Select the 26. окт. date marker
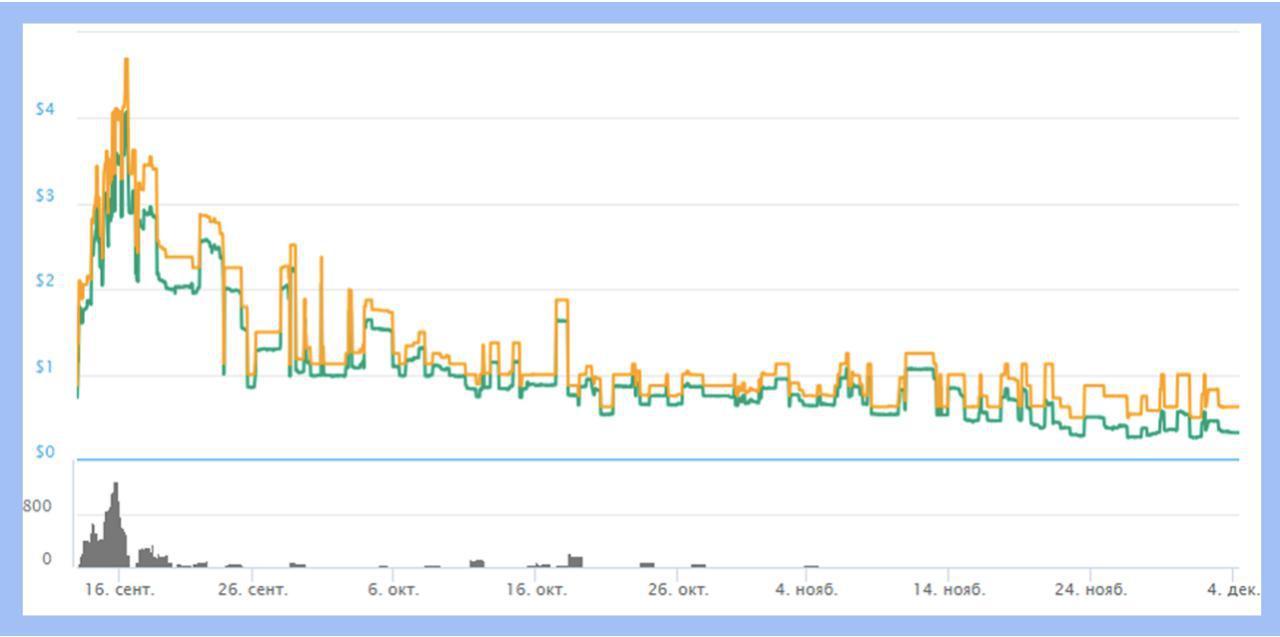This screenshot has height=637, width=1280. [677, 590]
